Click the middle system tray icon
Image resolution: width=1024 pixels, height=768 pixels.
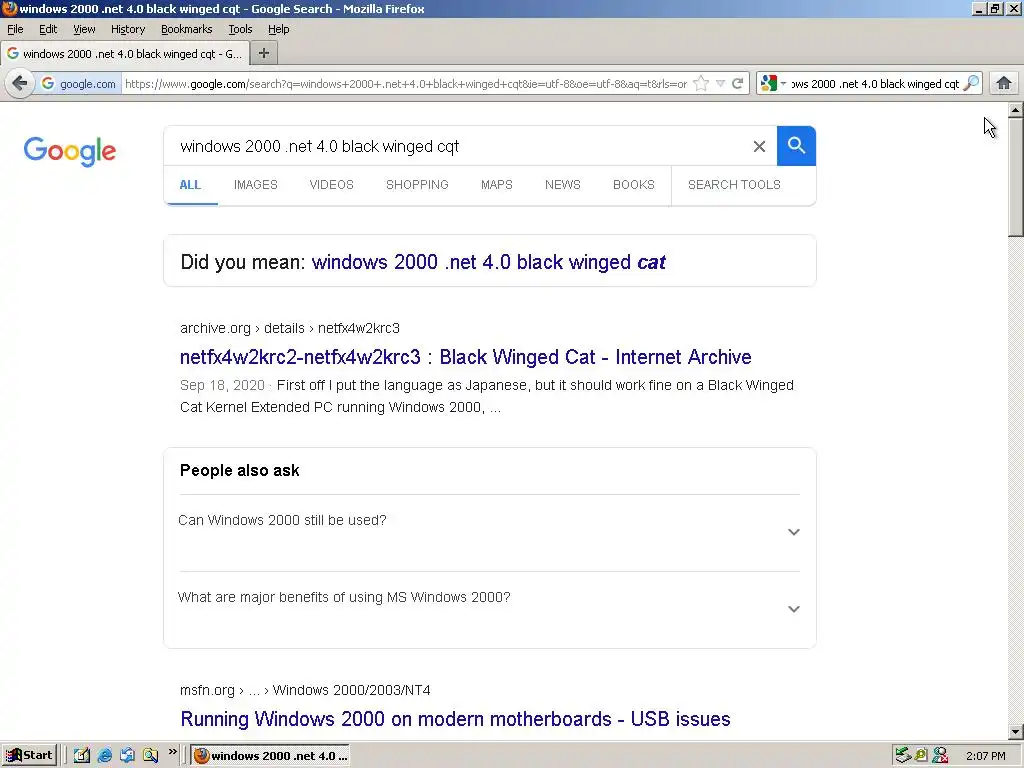pyautogui.click(x=921, y=756)
